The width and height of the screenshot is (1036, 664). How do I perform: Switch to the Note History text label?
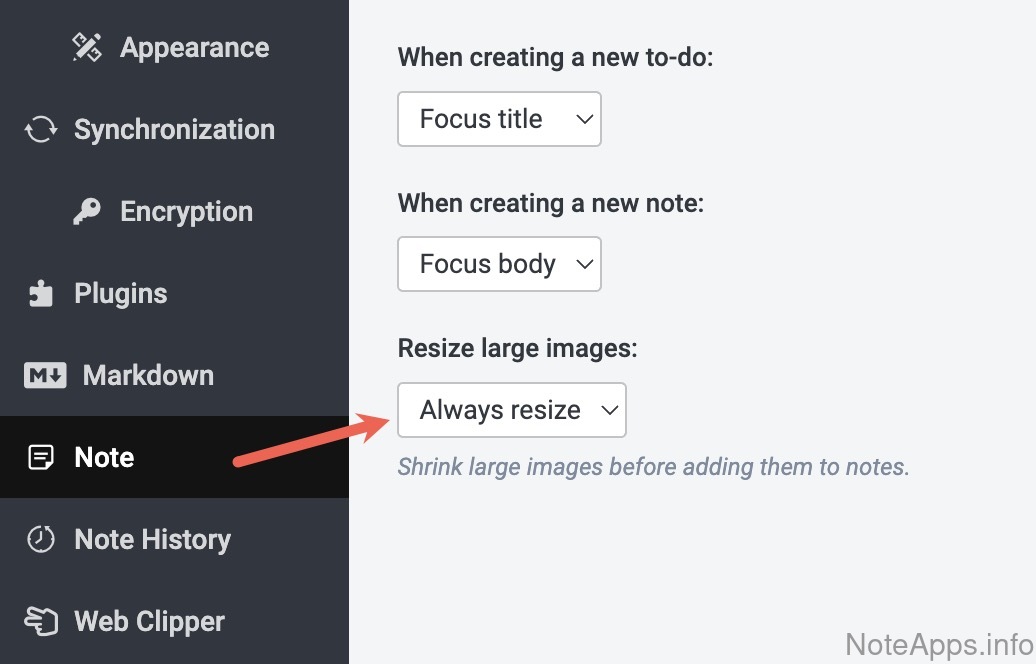152,540
